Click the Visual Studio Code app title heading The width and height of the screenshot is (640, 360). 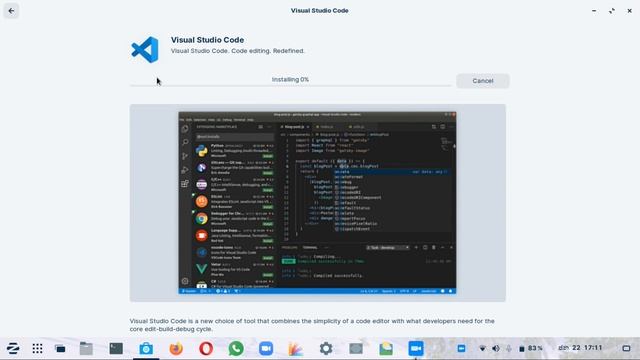tap(207, 40)
